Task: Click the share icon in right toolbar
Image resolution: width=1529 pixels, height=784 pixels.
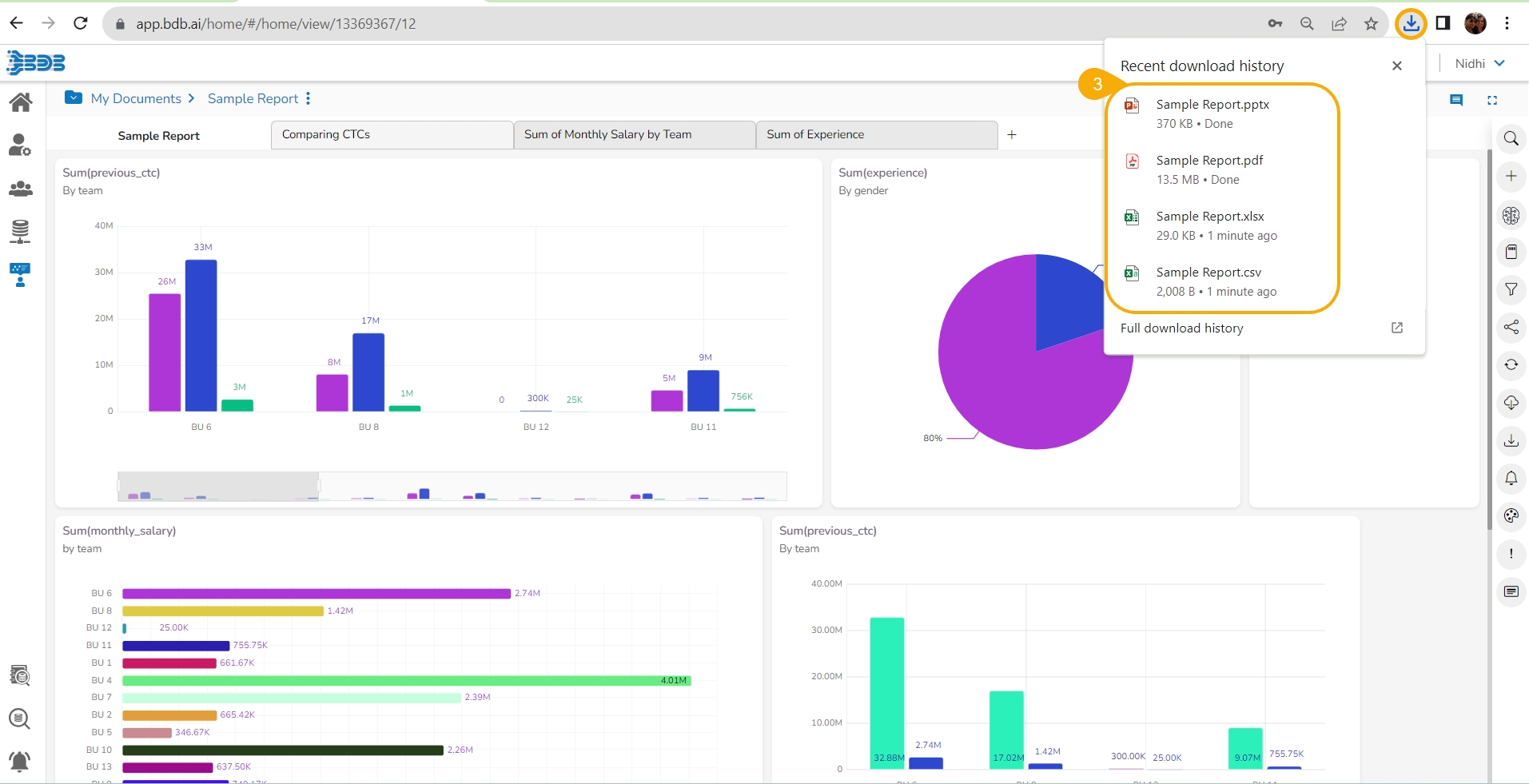Action: point(1511,327)
